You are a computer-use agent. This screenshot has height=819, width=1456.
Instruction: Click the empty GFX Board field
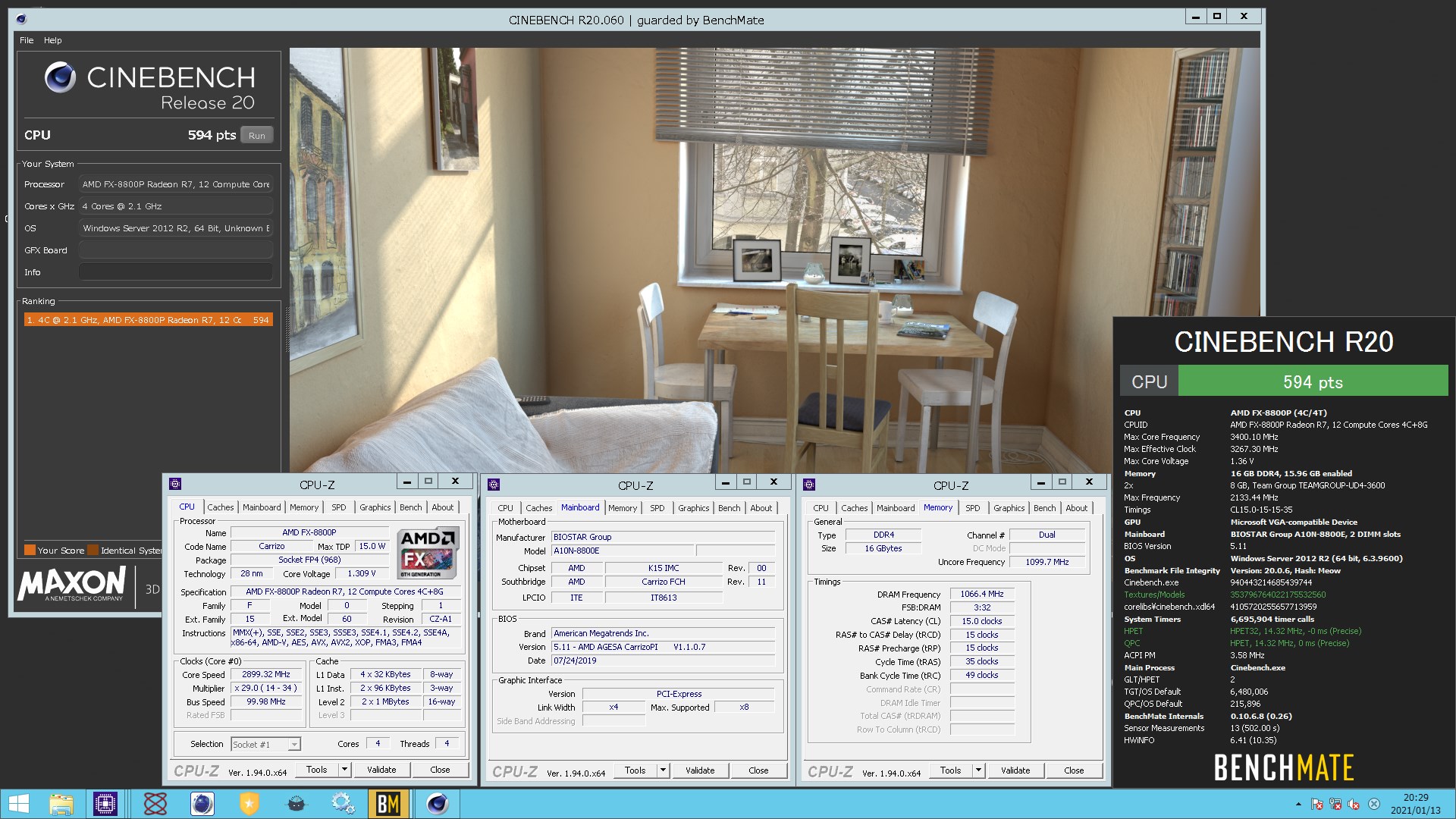pyautogui.click(x=176, y=250)
